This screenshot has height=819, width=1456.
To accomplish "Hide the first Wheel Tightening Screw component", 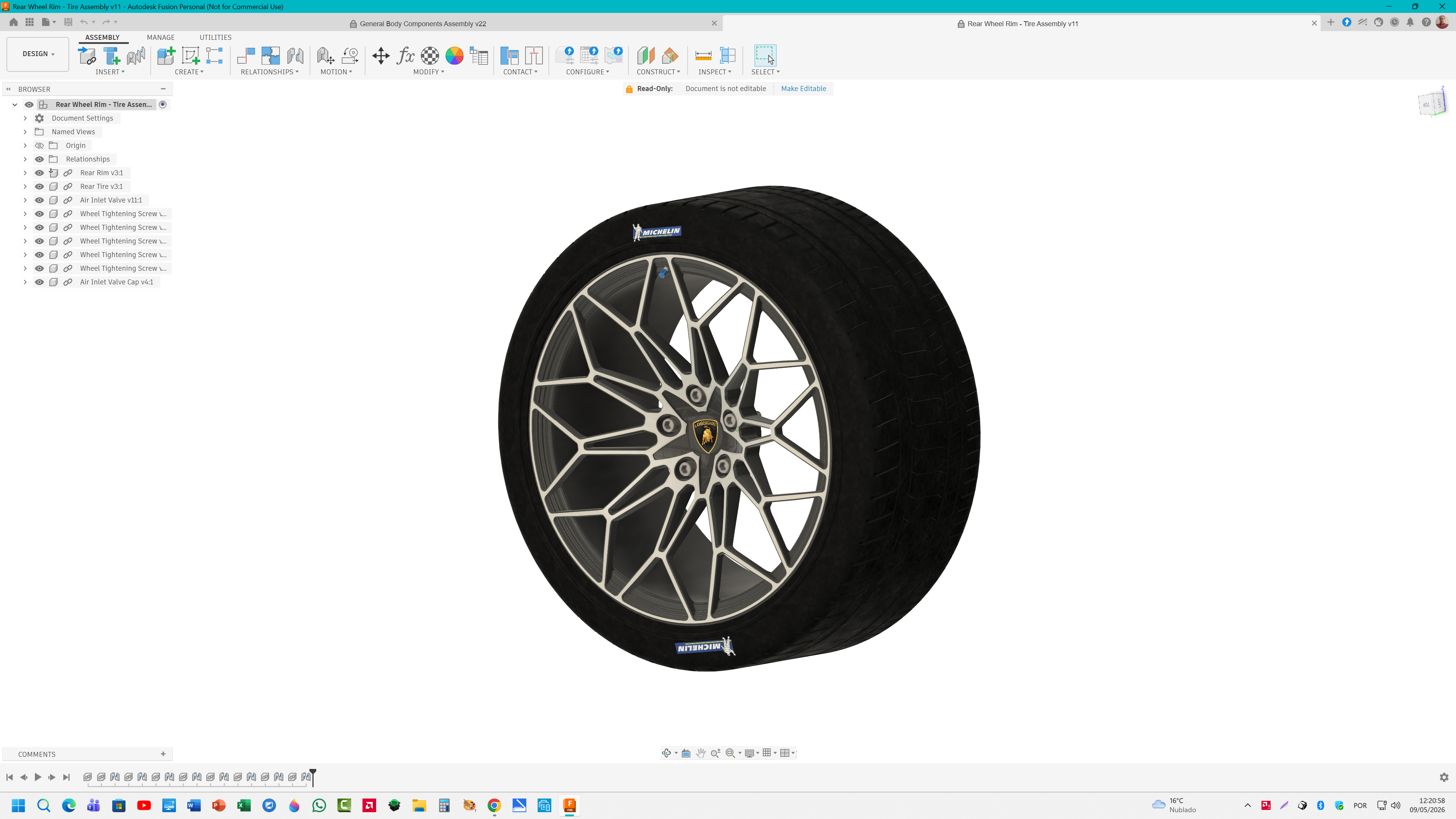I will click(x=39, y=213).
